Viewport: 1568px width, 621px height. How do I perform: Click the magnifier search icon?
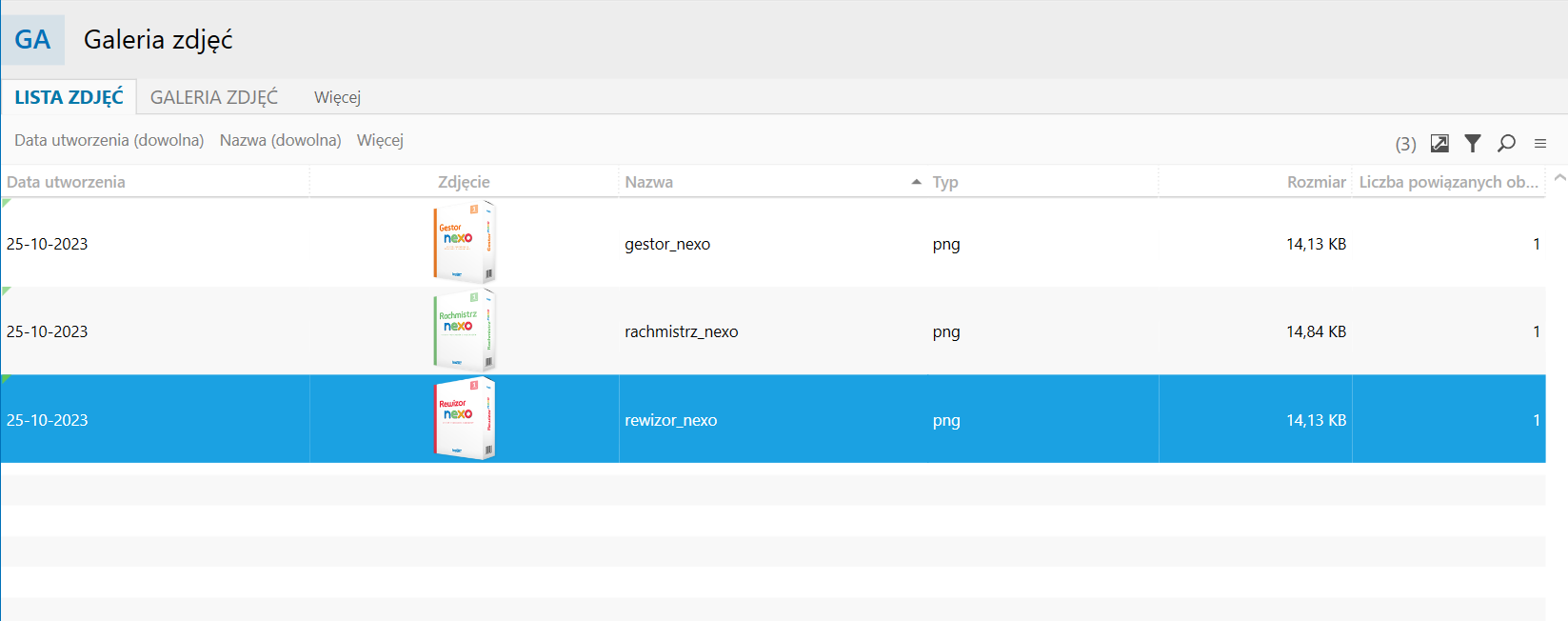tap(1506, 144)
